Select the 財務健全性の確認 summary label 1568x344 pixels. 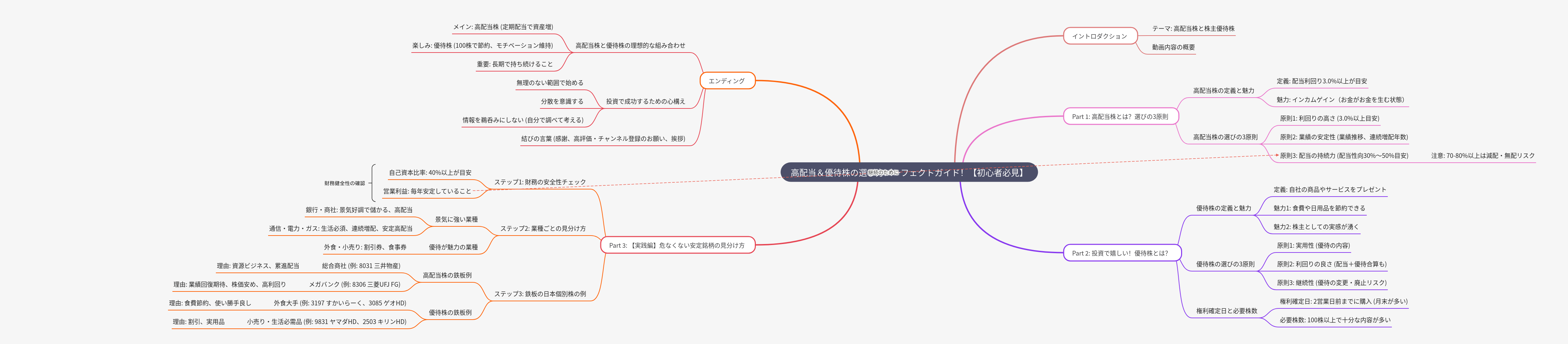(344, 183)
